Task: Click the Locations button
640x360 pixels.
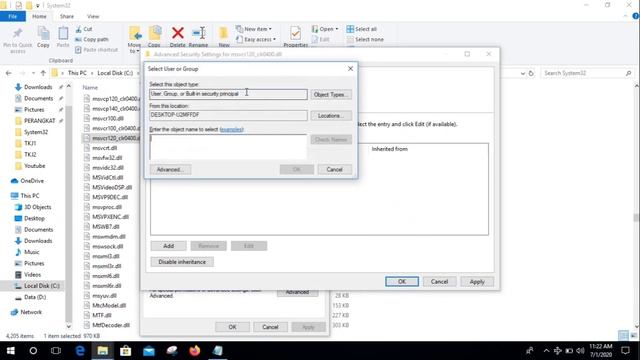Action: [x=331, y=116]
